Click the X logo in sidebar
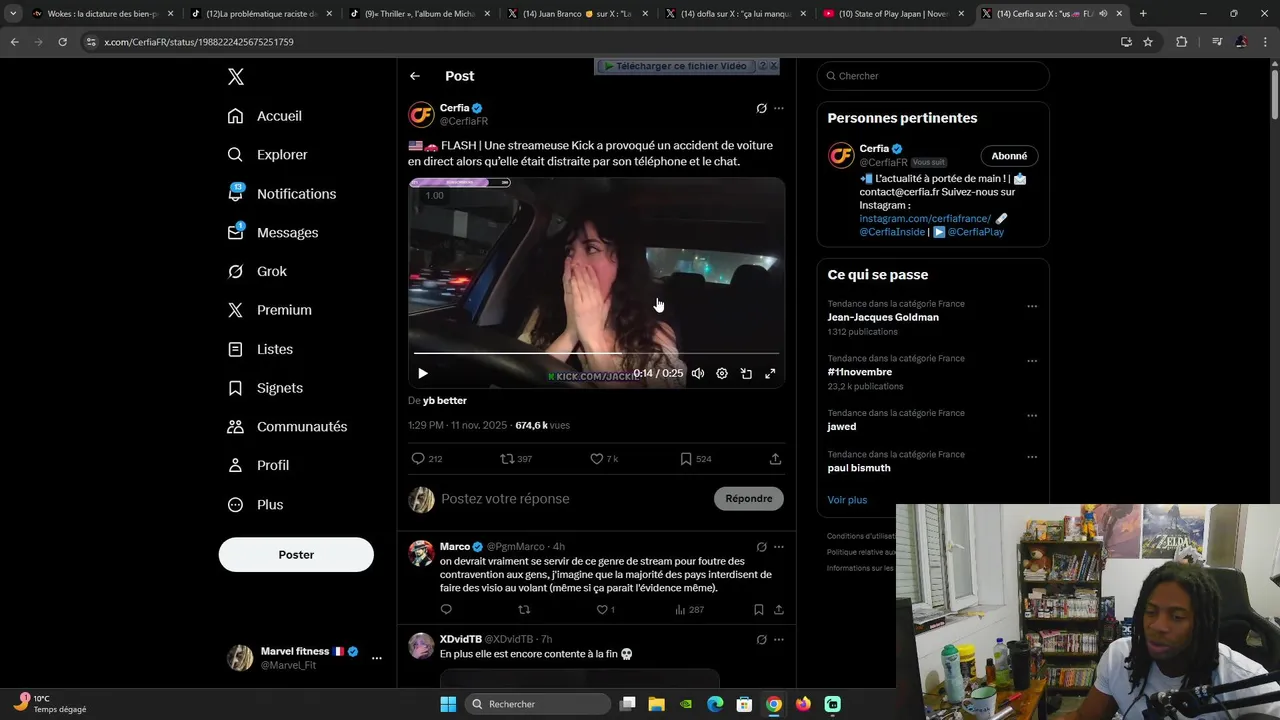Screen dimensions: 1280x720 pyautogui.click(x=236, y=77)
